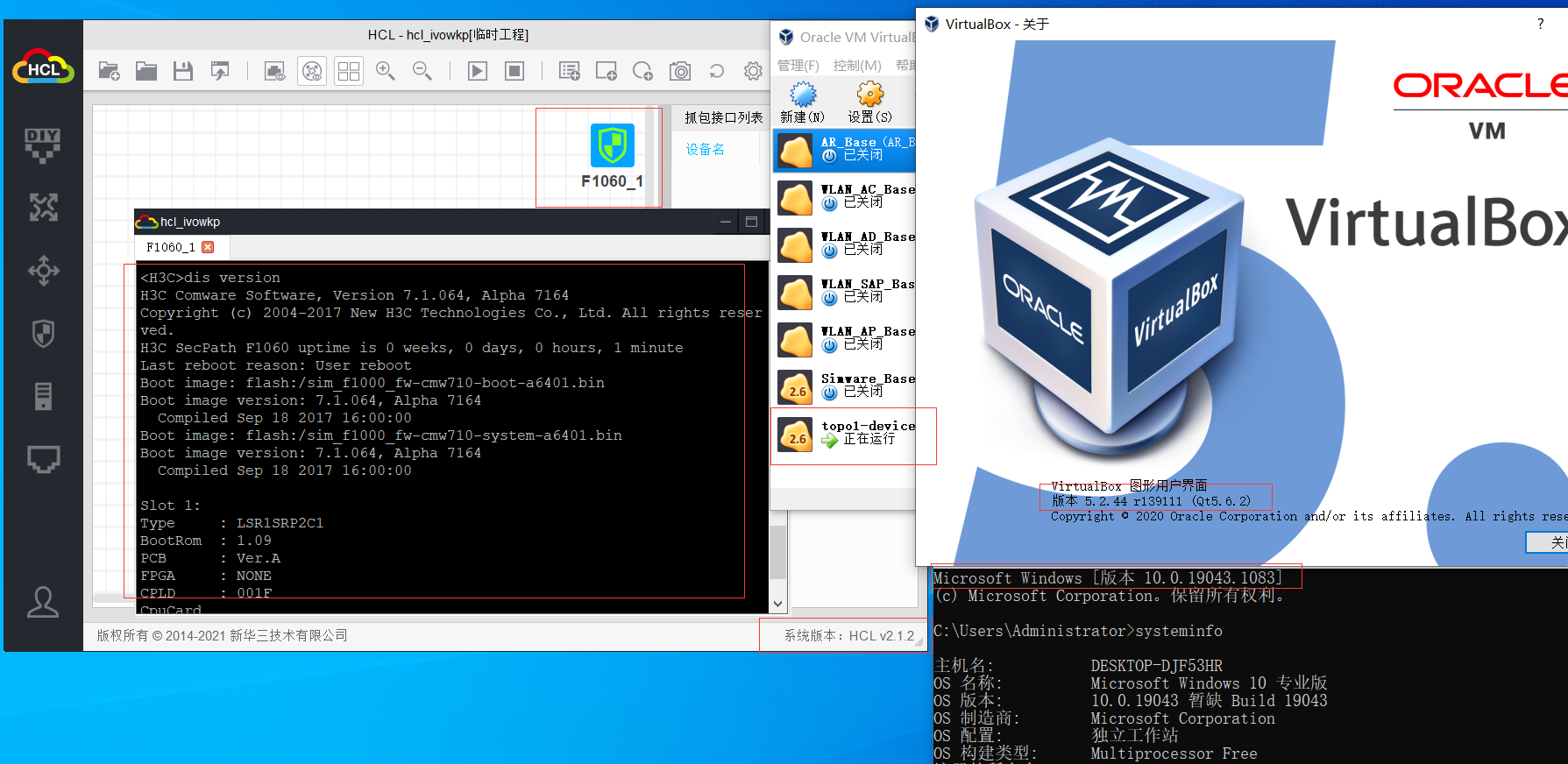
Task: Click the open project folder icon
Action: (146, 71)
